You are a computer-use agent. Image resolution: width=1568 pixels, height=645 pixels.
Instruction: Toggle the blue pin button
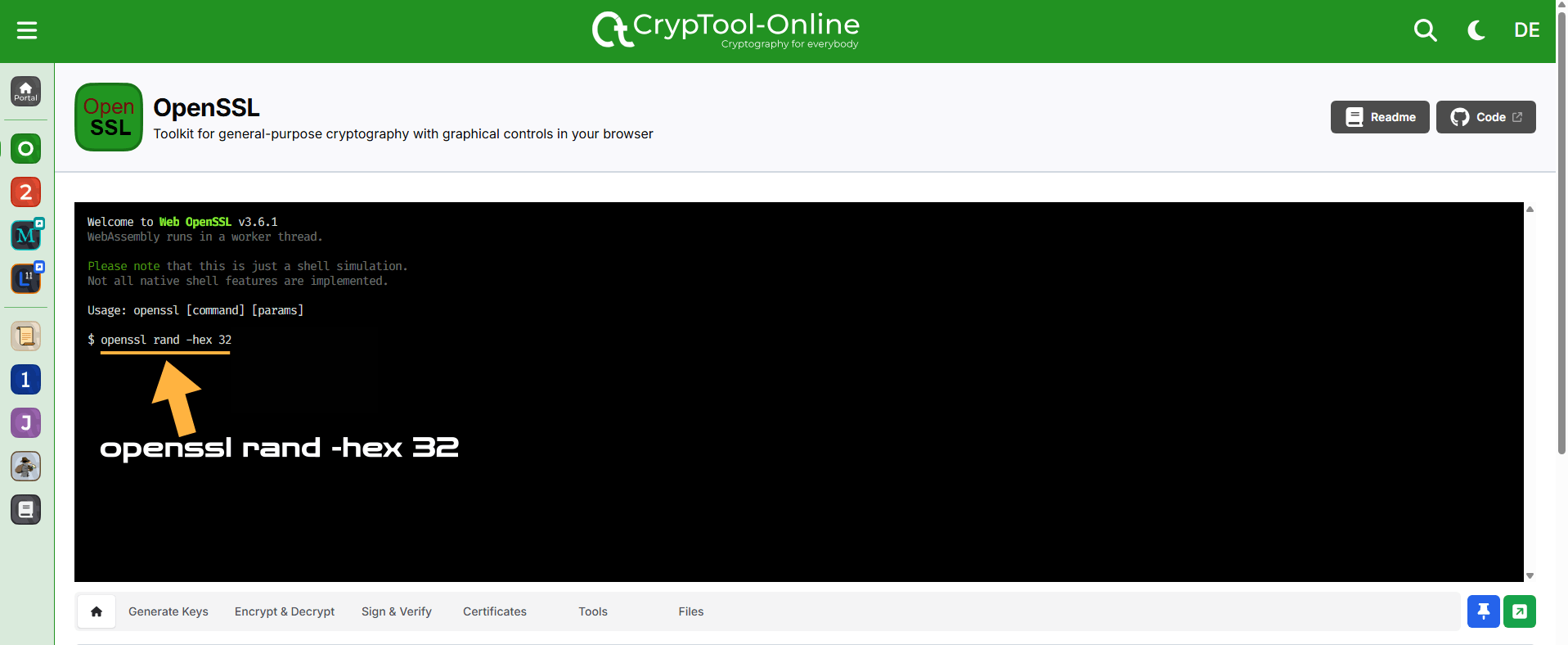tap(1483, 611)
